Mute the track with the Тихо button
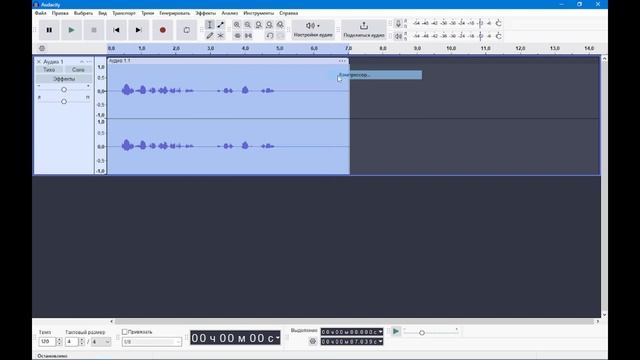640x360 pixels. [x=49, y=70]
